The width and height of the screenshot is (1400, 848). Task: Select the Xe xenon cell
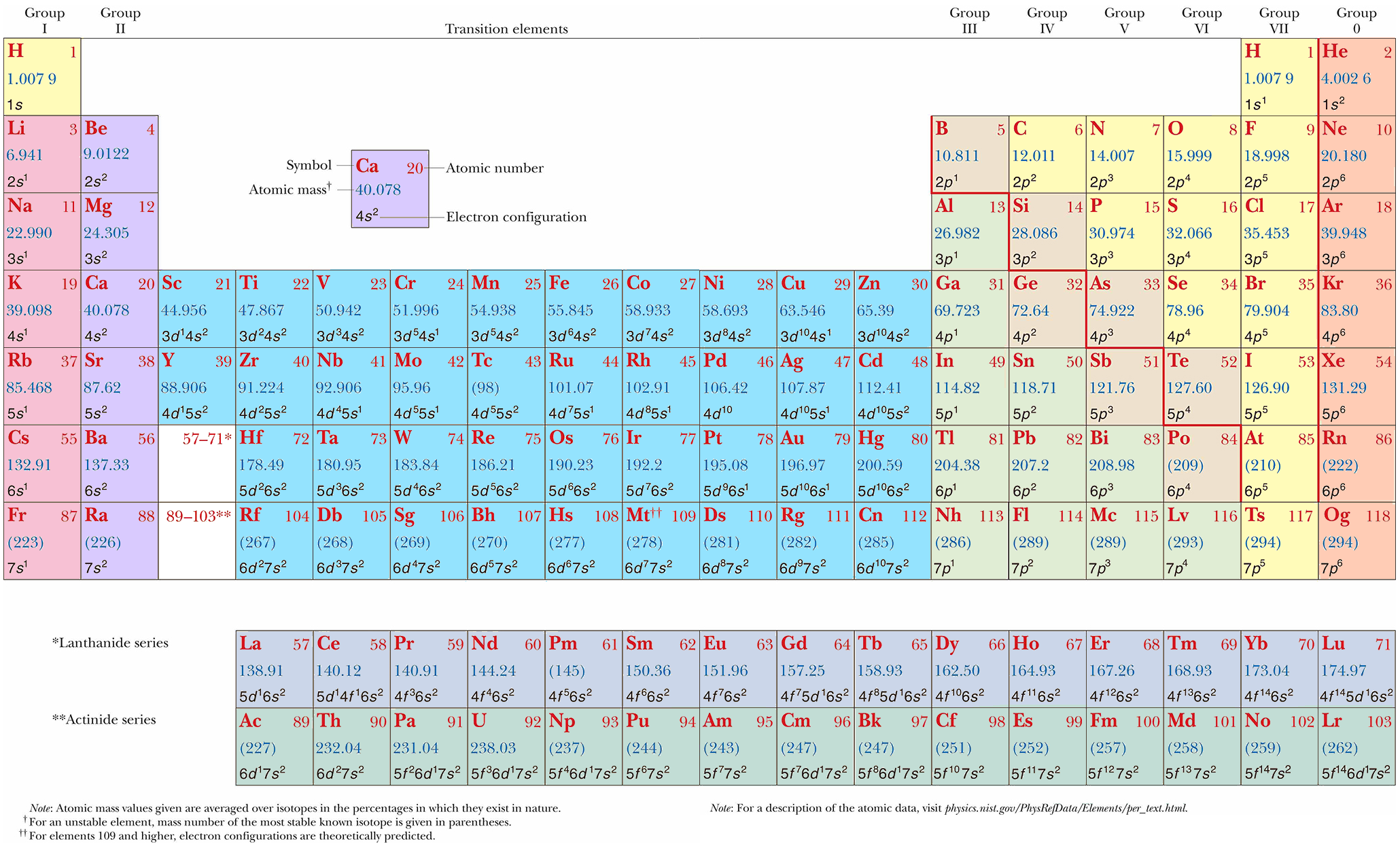(1357, 387)
